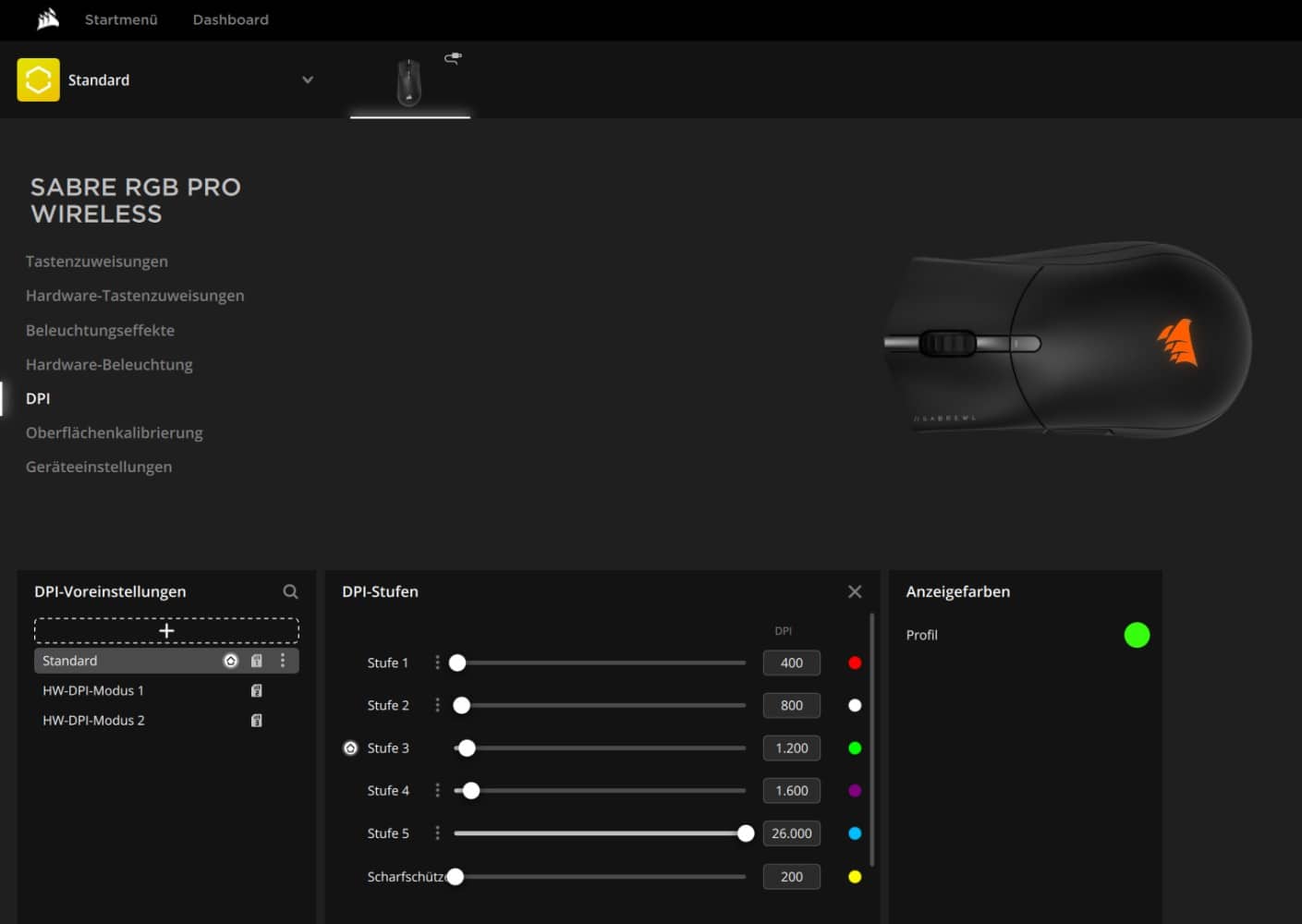Go to Oberflächenkalibrierung section
The width and height of the screenshot is (1302, 924).
pos(115,432)
